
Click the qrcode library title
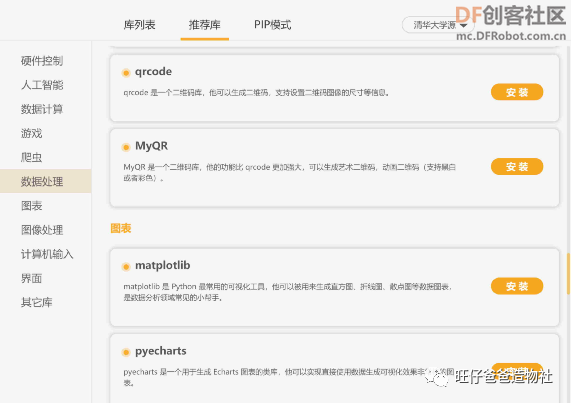coord(153,72)
